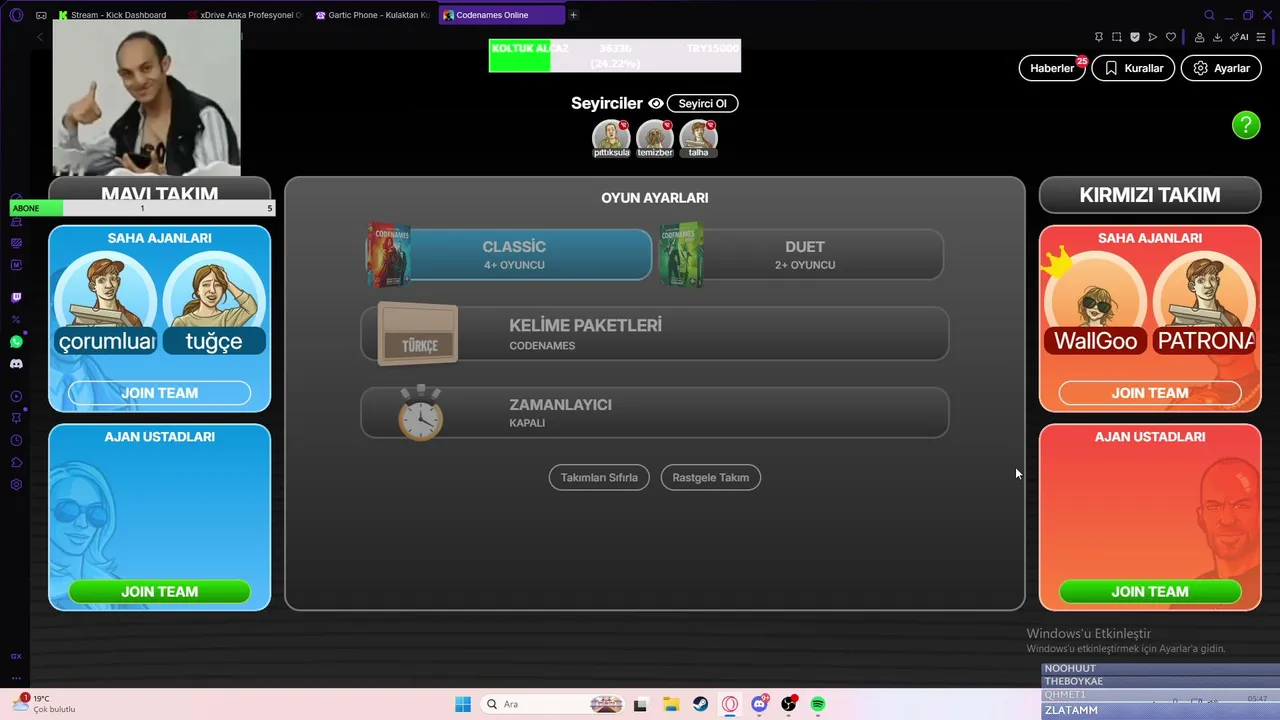Screen dimensions: 1280x720
Task: Open Steam from the taskbar
Action: coord(701,704)
